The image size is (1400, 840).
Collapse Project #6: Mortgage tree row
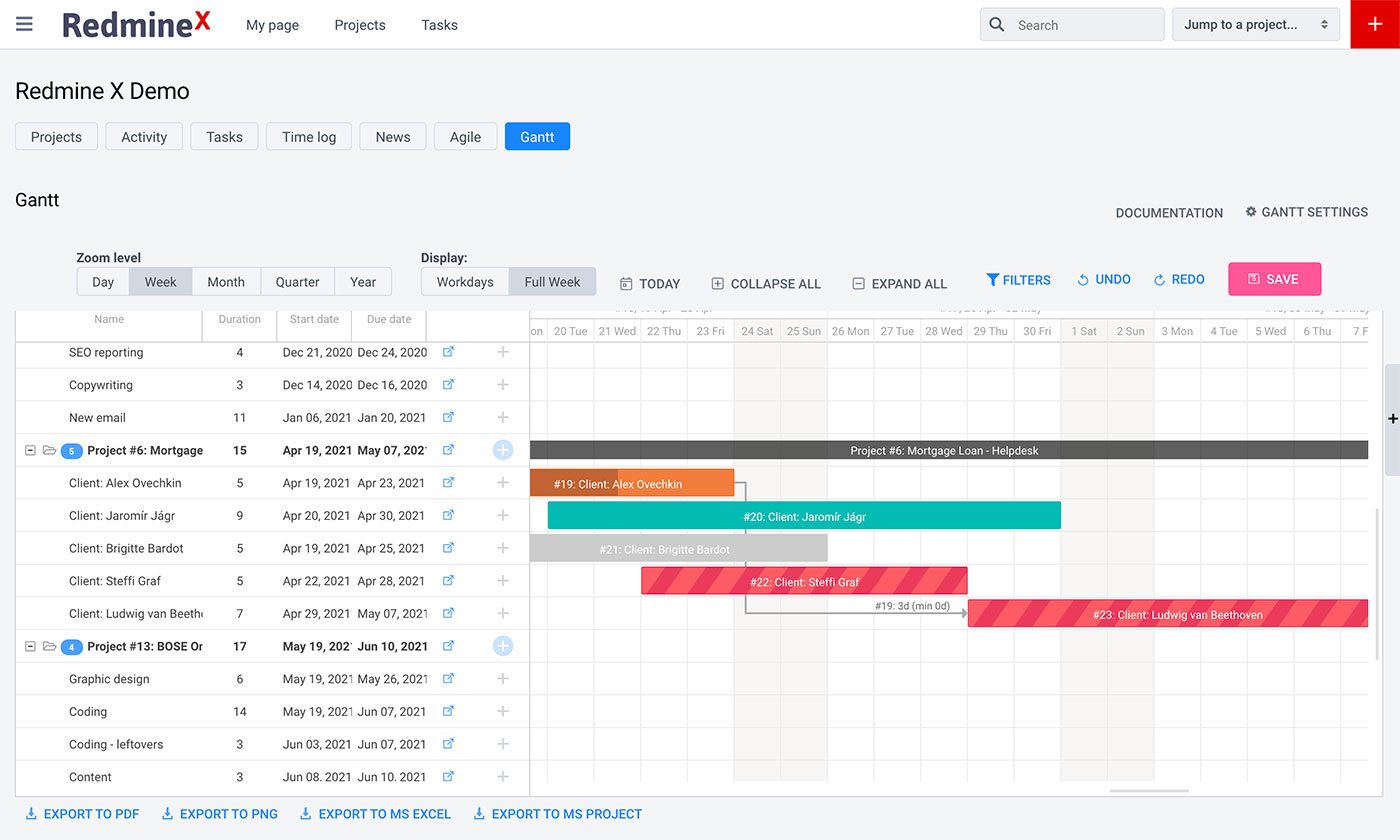[x=30, y=451]
